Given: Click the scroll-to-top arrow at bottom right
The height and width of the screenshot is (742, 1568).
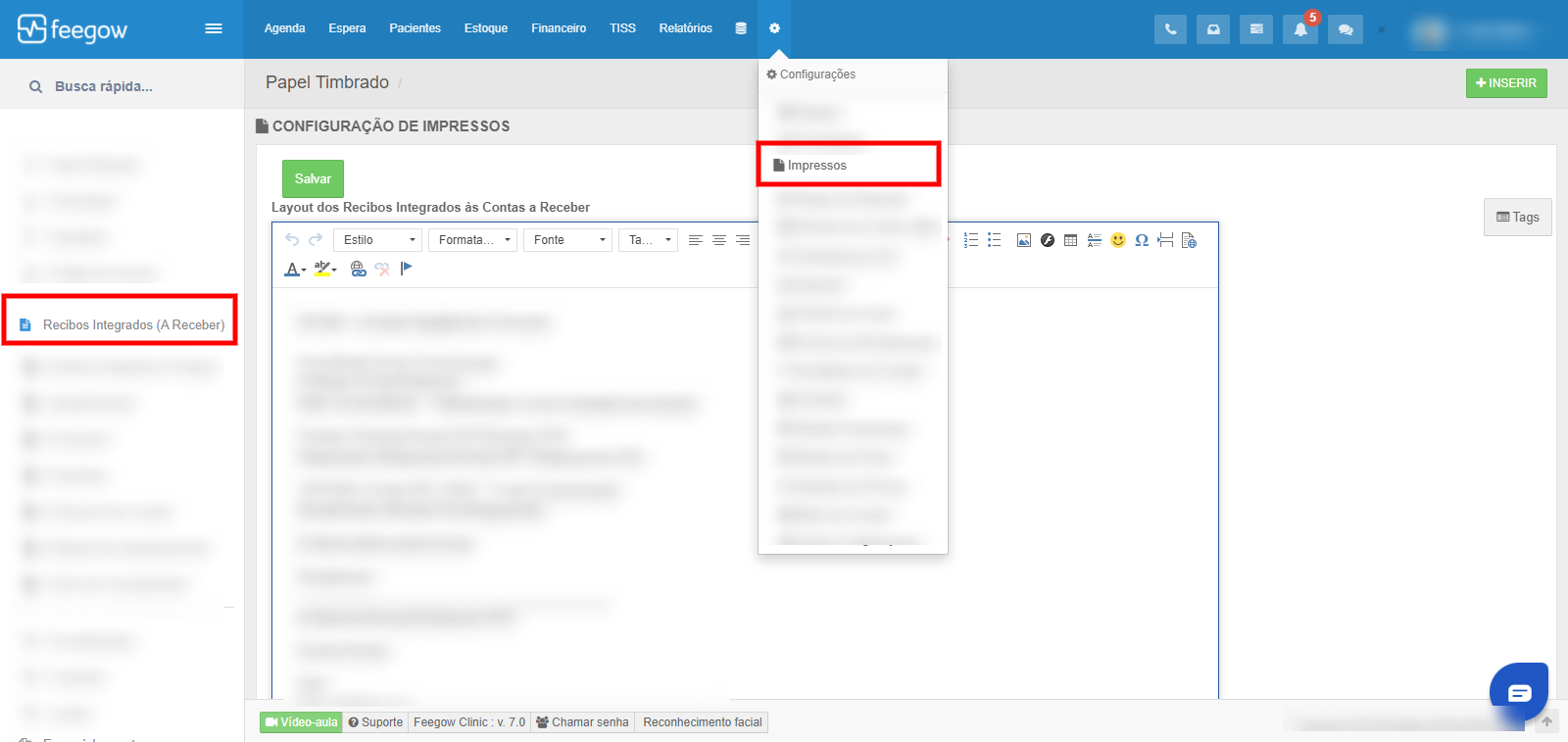Looking at the screenshot, I should [1546, 722].
